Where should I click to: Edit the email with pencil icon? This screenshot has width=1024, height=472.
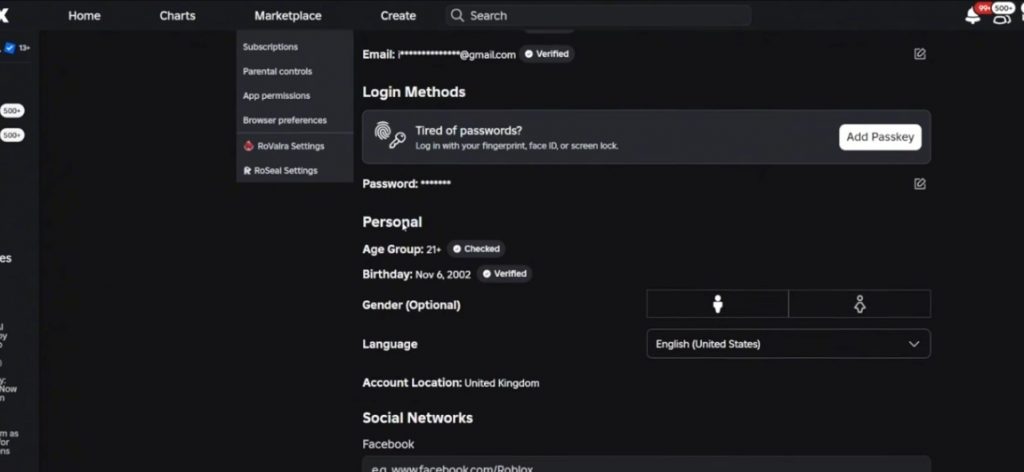click(x=920, y=54)
